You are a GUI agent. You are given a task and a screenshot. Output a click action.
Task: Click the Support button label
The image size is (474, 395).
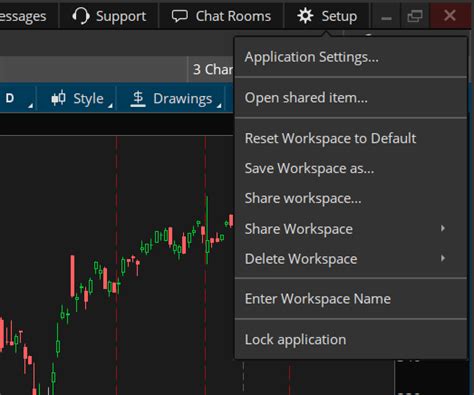click(x=121, y=16)
